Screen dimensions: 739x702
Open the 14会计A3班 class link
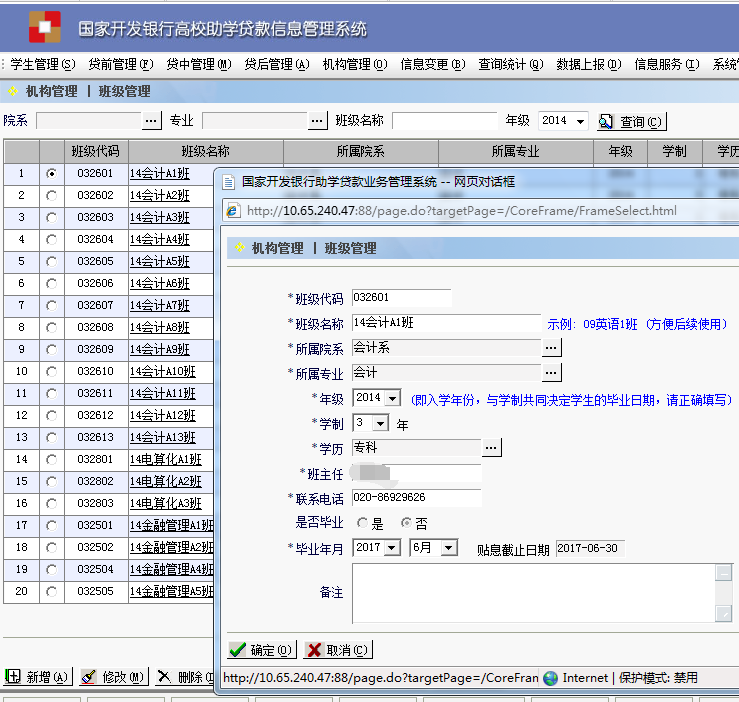(159, 218)
